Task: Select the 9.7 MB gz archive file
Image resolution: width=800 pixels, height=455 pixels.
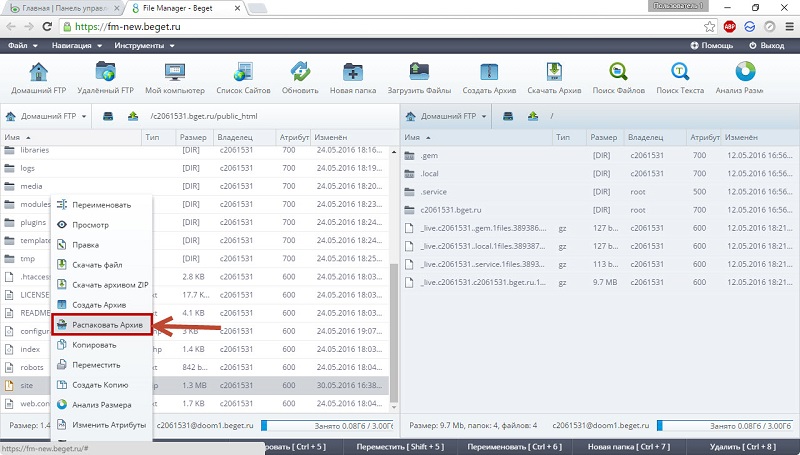Action: [x=599, y=282]
